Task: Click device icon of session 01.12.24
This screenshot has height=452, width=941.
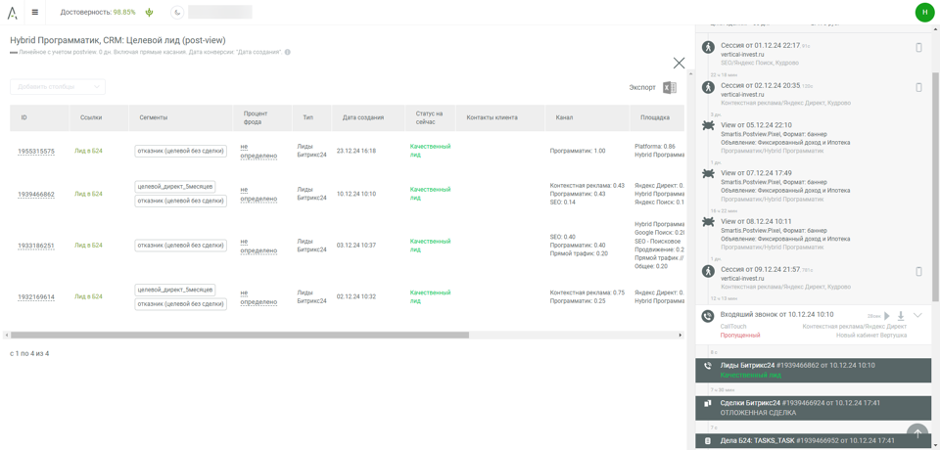Action: tap(919, 48)
